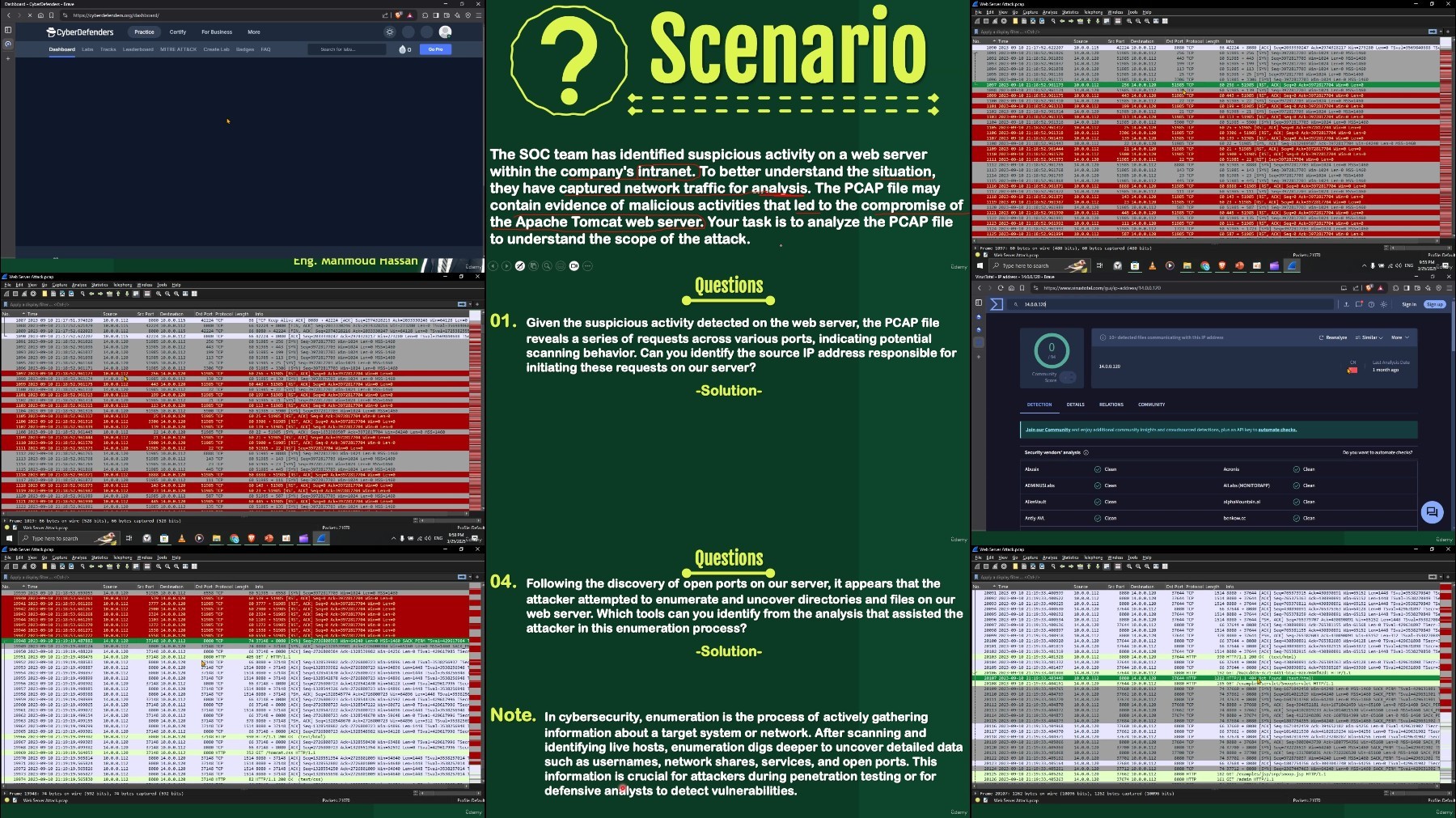Screen dimensions: 1456x818
Task: Click Practice in the CyberDefenders top navigation
Action: (x=144, y=32)
